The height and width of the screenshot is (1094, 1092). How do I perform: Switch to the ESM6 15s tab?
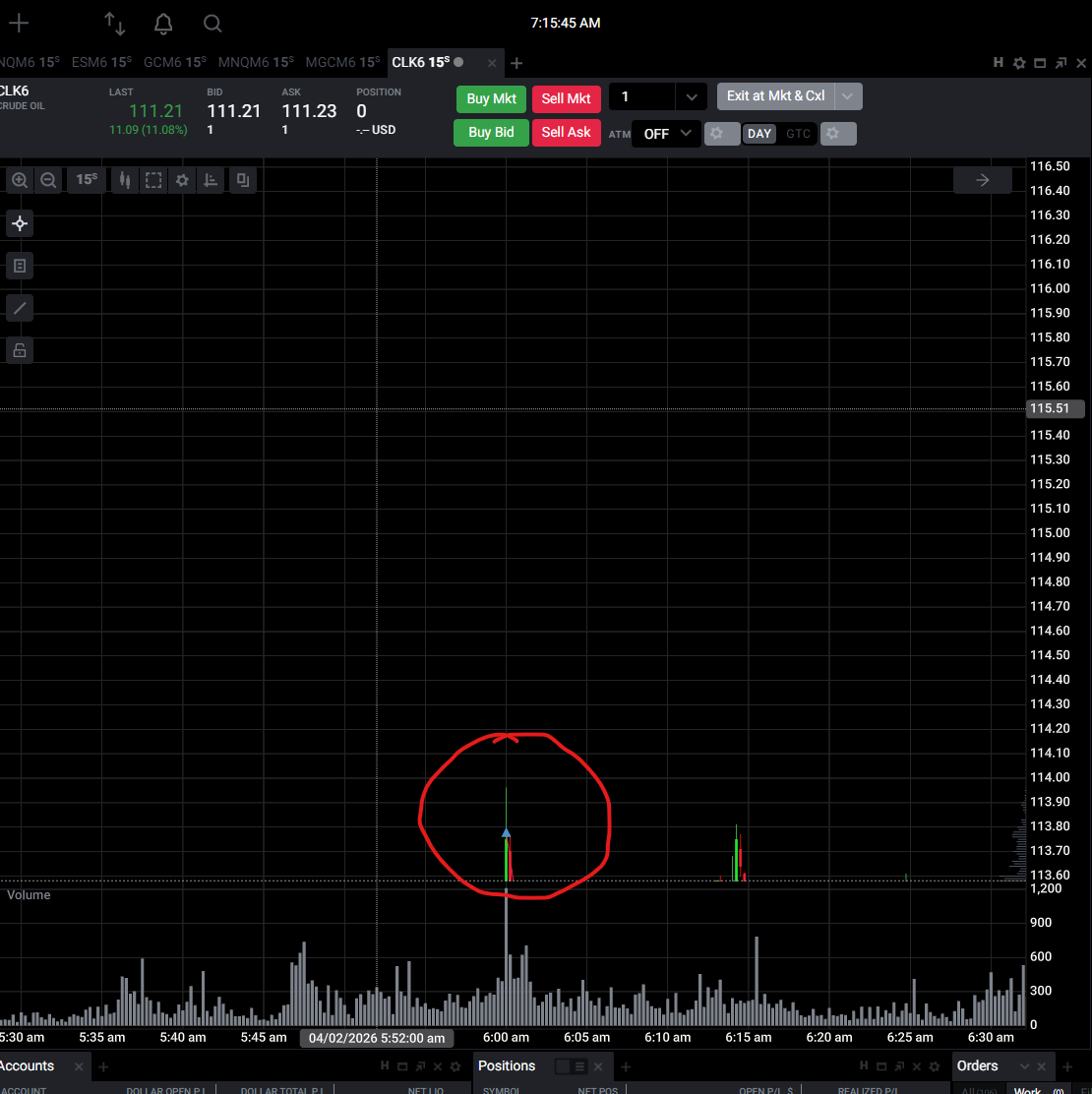pyautogui.click(x=101, y=62)
